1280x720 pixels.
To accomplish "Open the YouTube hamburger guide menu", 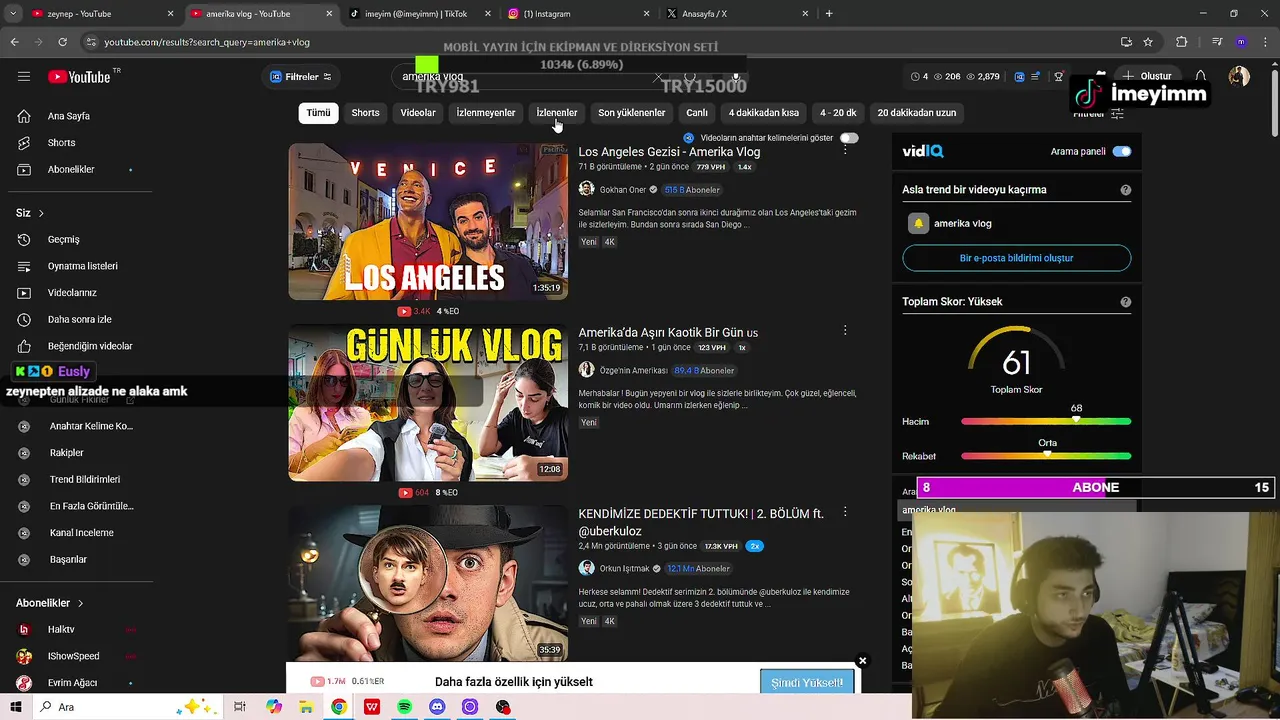I will click(24, 77).
